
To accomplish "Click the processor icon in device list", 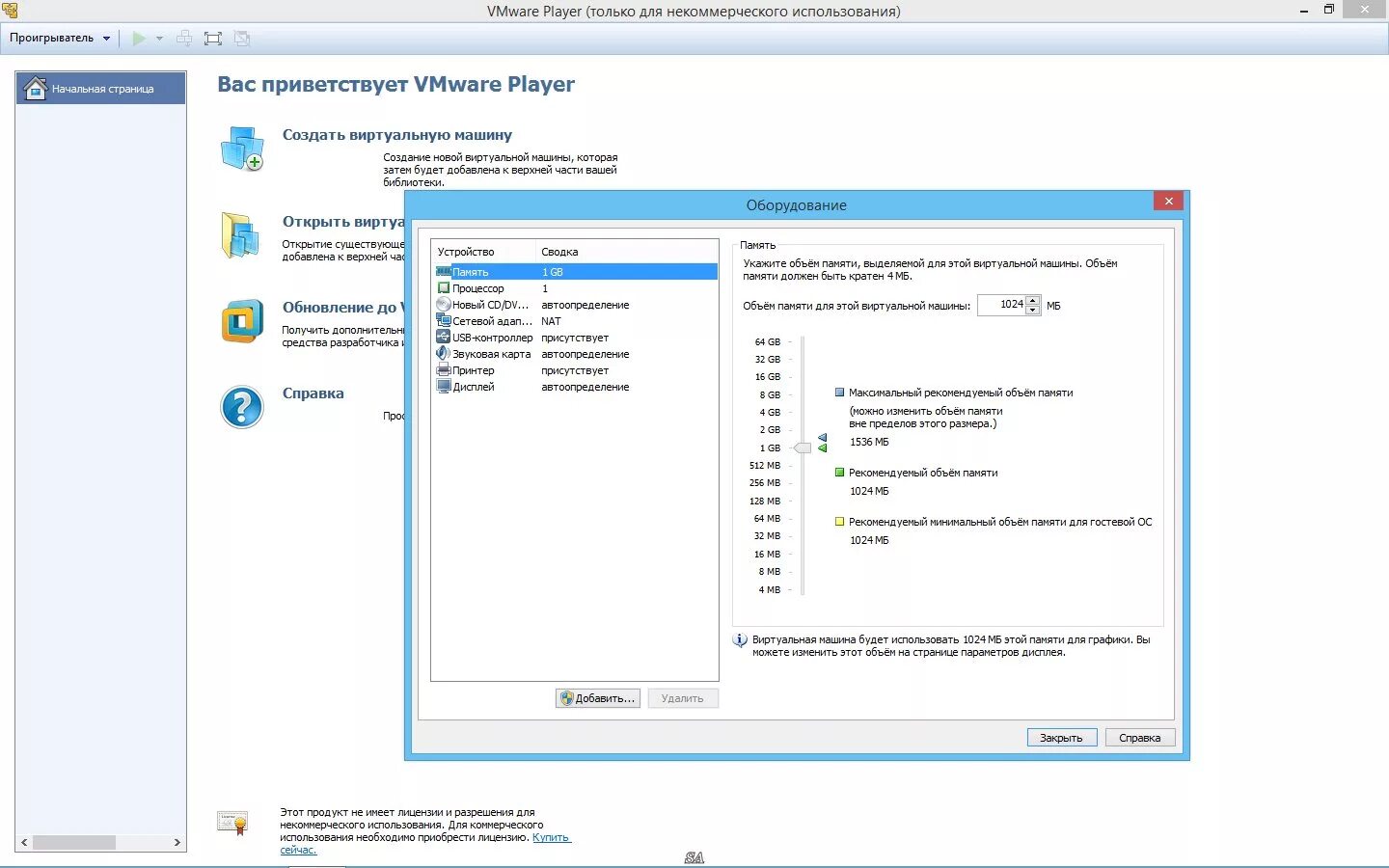I will click(444, 288).
